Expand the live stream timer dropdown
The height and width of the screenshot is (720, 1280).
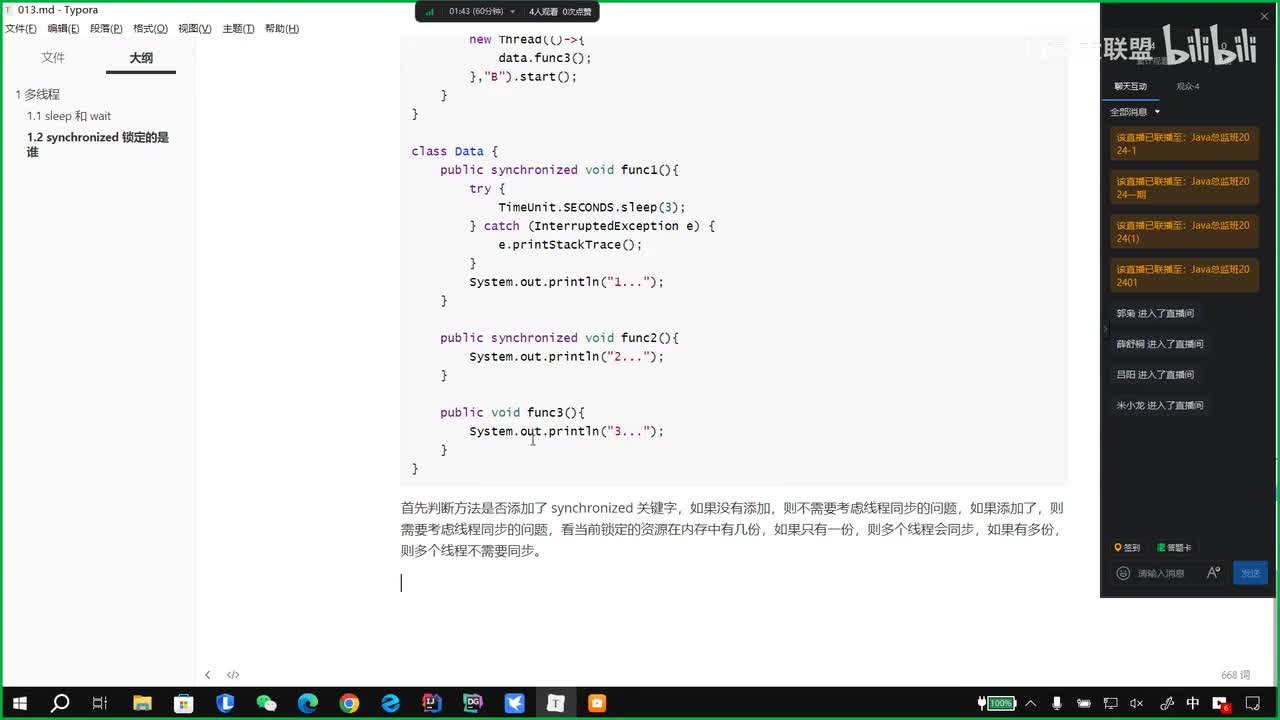(x=513, y=12)
